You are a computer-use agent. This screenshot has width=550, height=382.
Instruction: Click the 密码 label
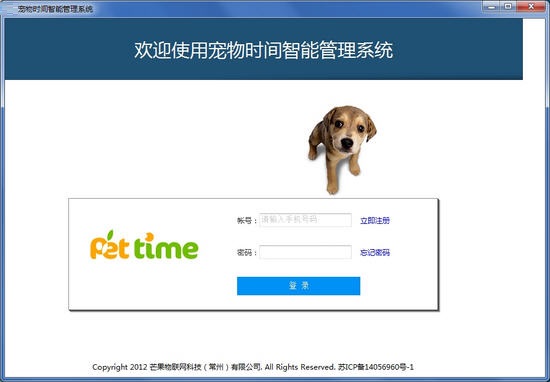[247, 253]
